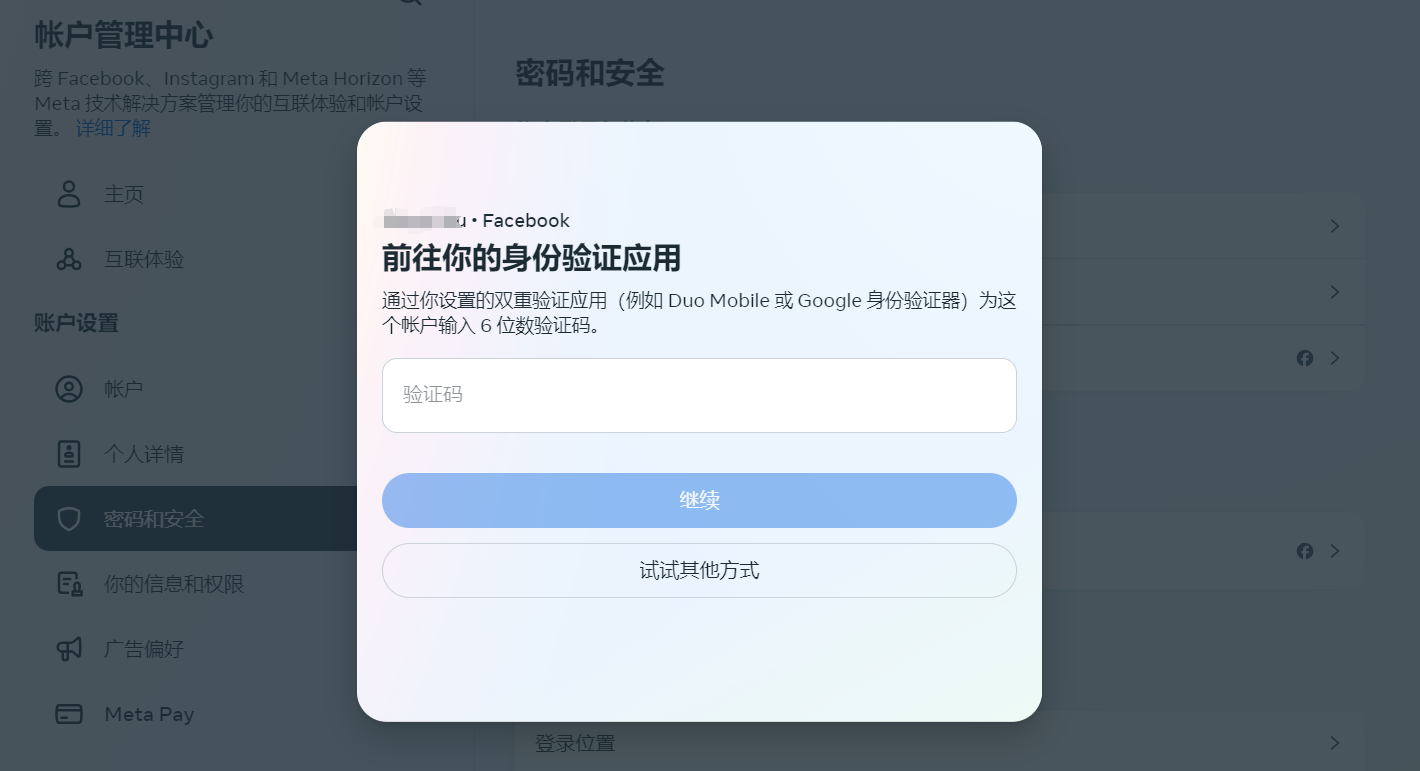
Task: Click the 你的信息和权限 document lock icon
Action: coord(69,584)
